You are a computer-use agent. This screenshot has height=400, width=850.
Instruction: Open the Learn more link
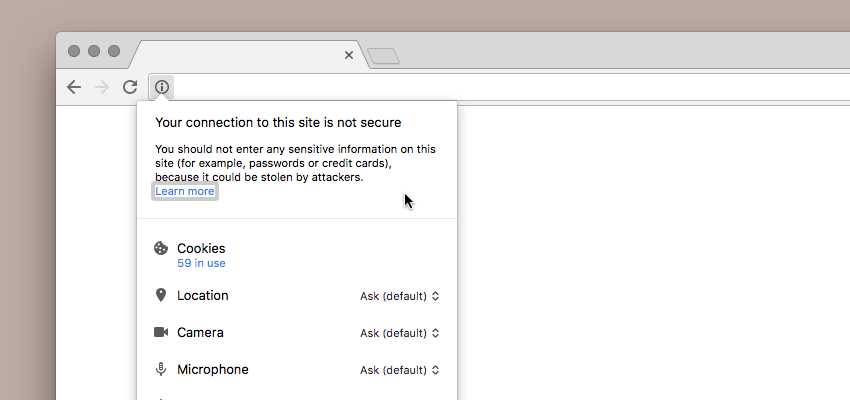[185, 191]
